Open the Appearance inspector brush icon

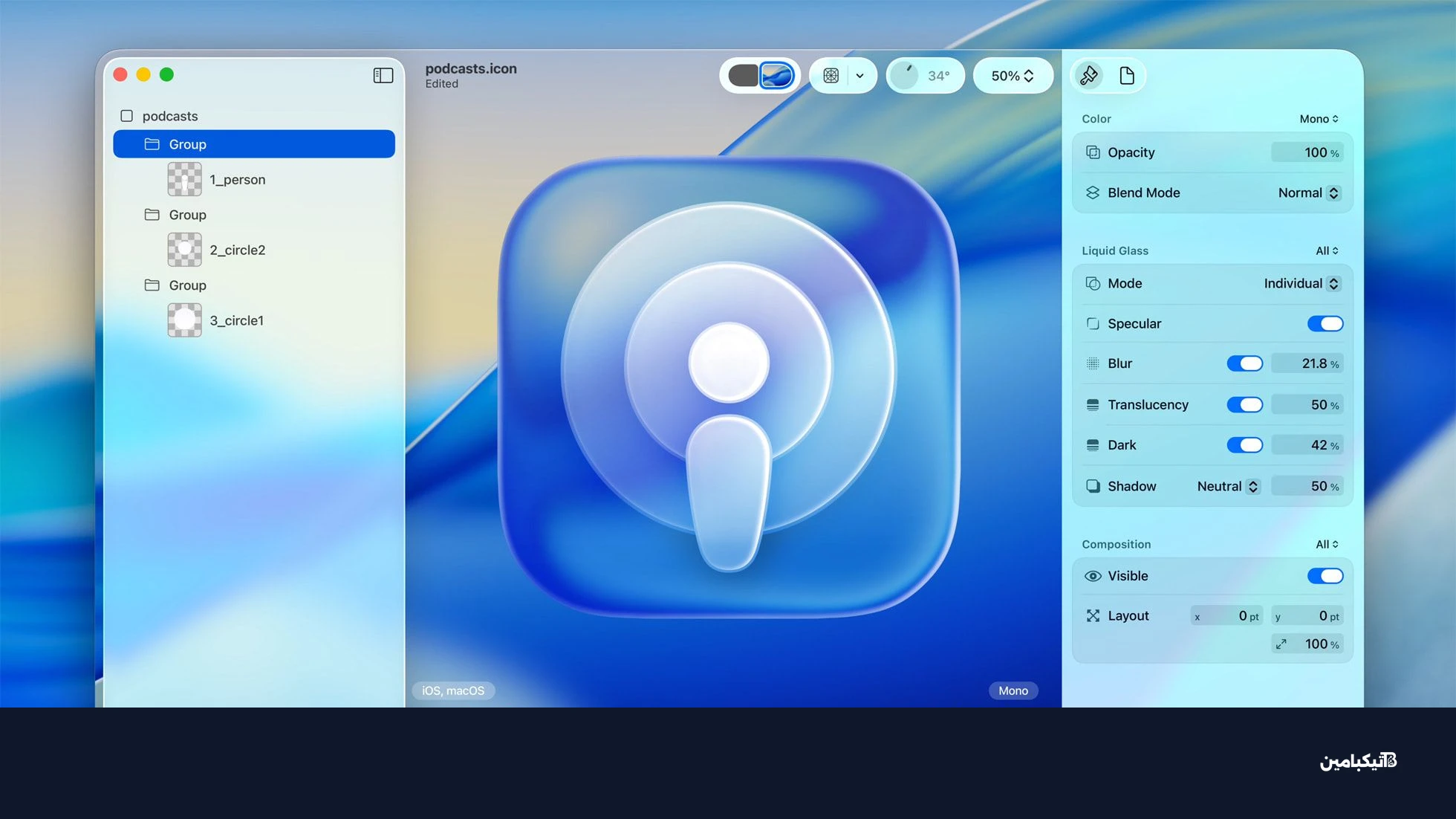tap(1089, 75)
